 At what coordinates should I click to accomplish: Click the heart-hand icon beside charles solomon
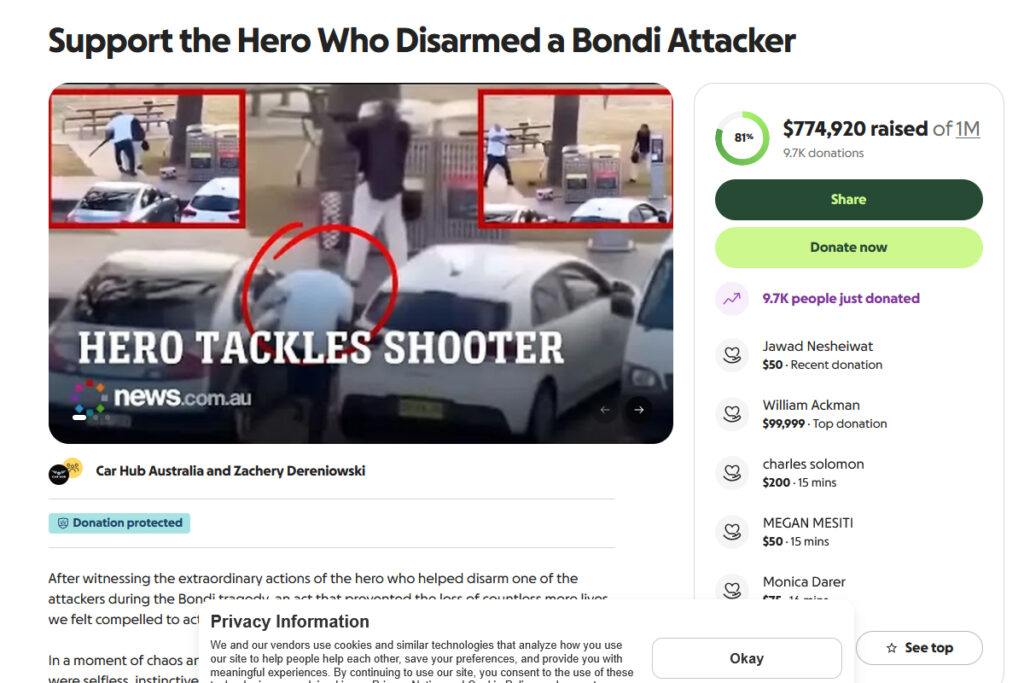point(732,473)
